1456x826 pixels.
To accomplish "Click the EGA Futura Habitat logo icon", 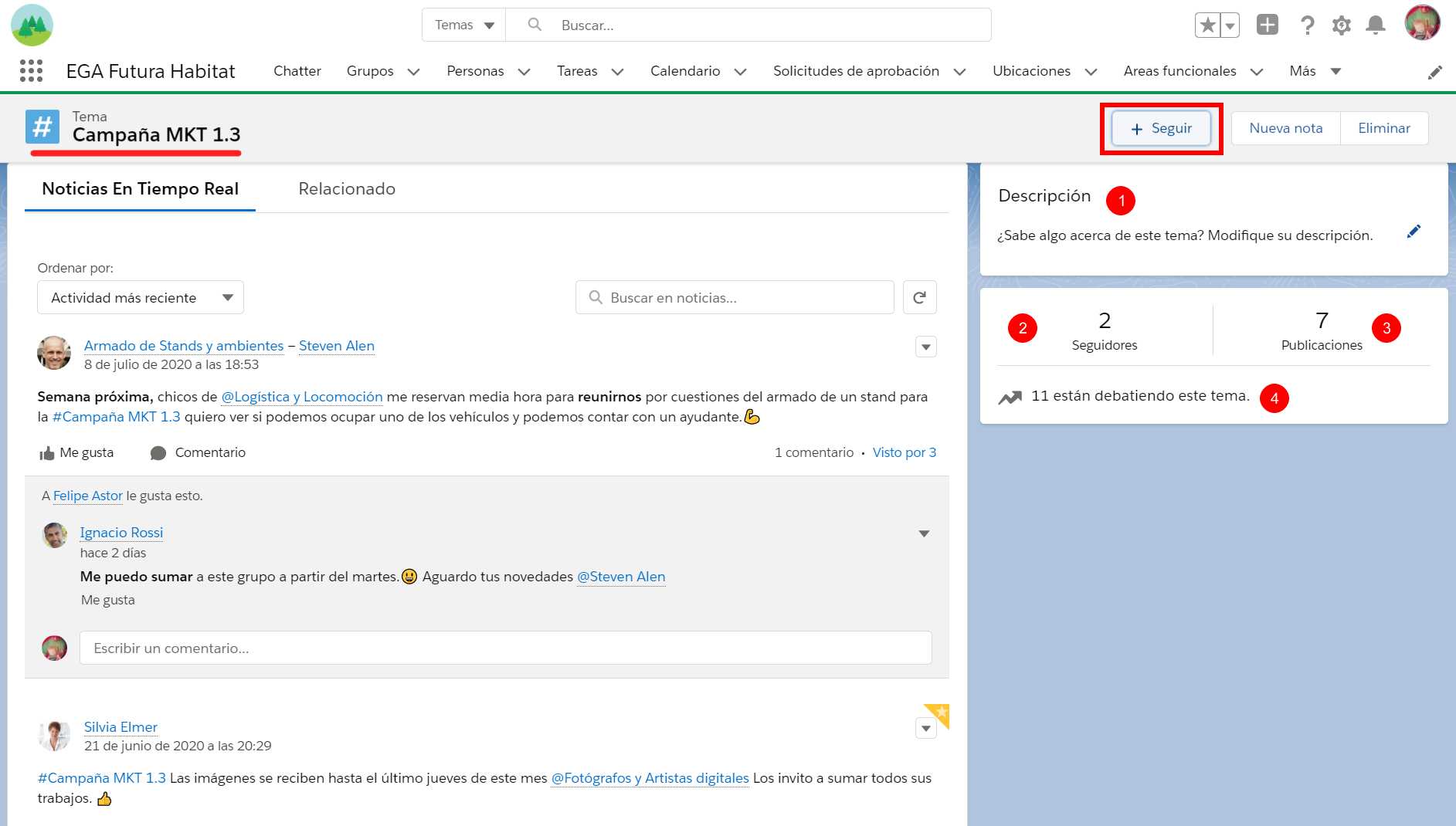I will click(x=32, y=25).
